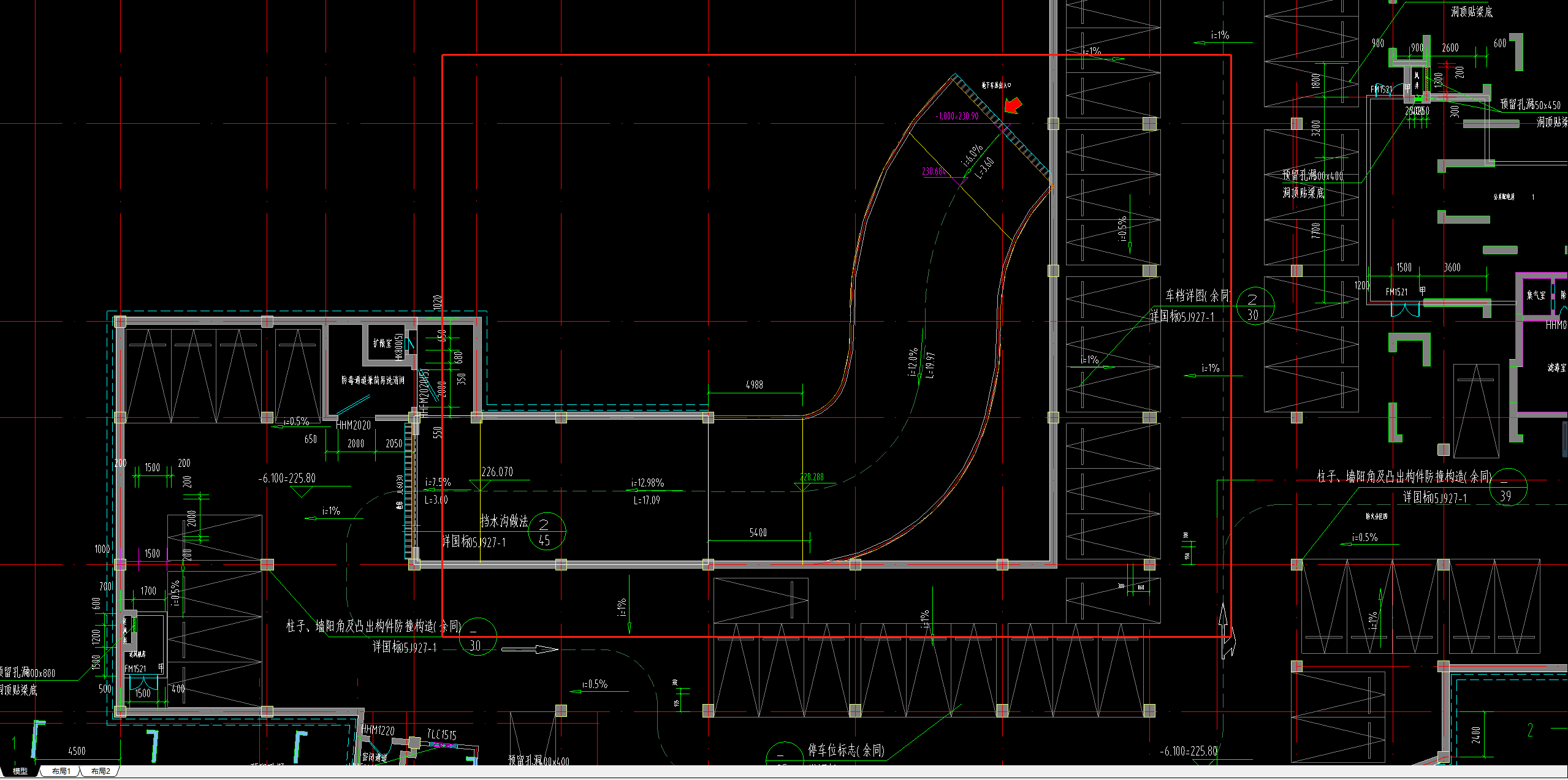Screen dimensions: 1568x780
Task: Open the 布局2 layout tab
Action: pos(100,771)
